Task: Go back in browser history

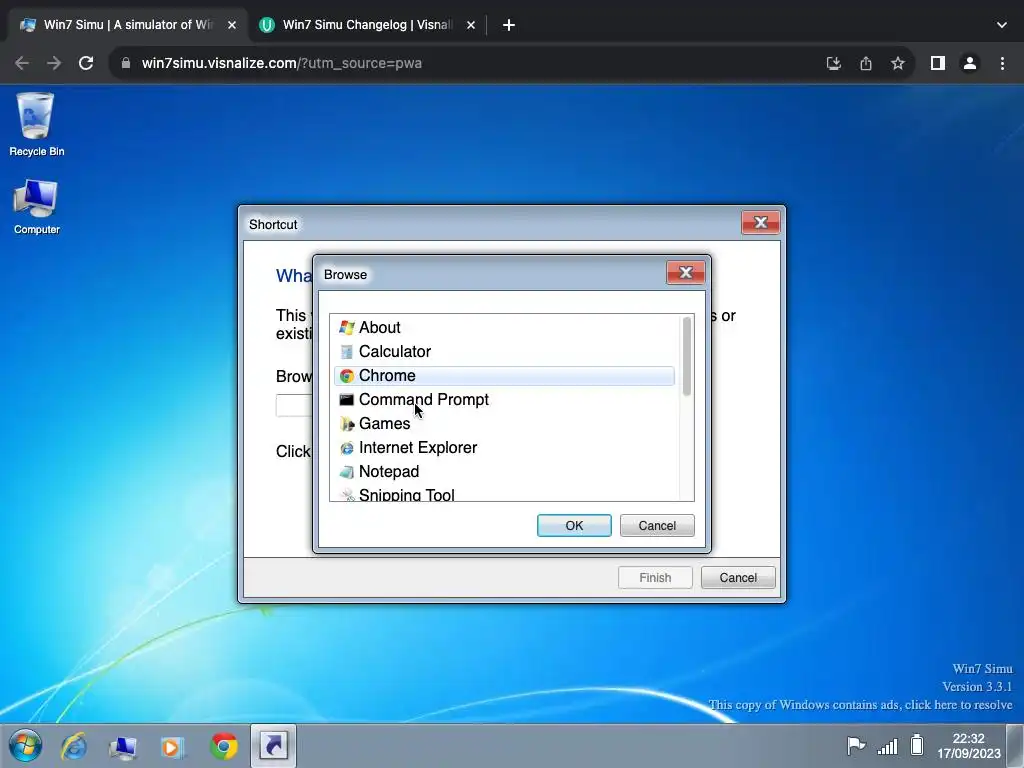Action: coord(22,63)
